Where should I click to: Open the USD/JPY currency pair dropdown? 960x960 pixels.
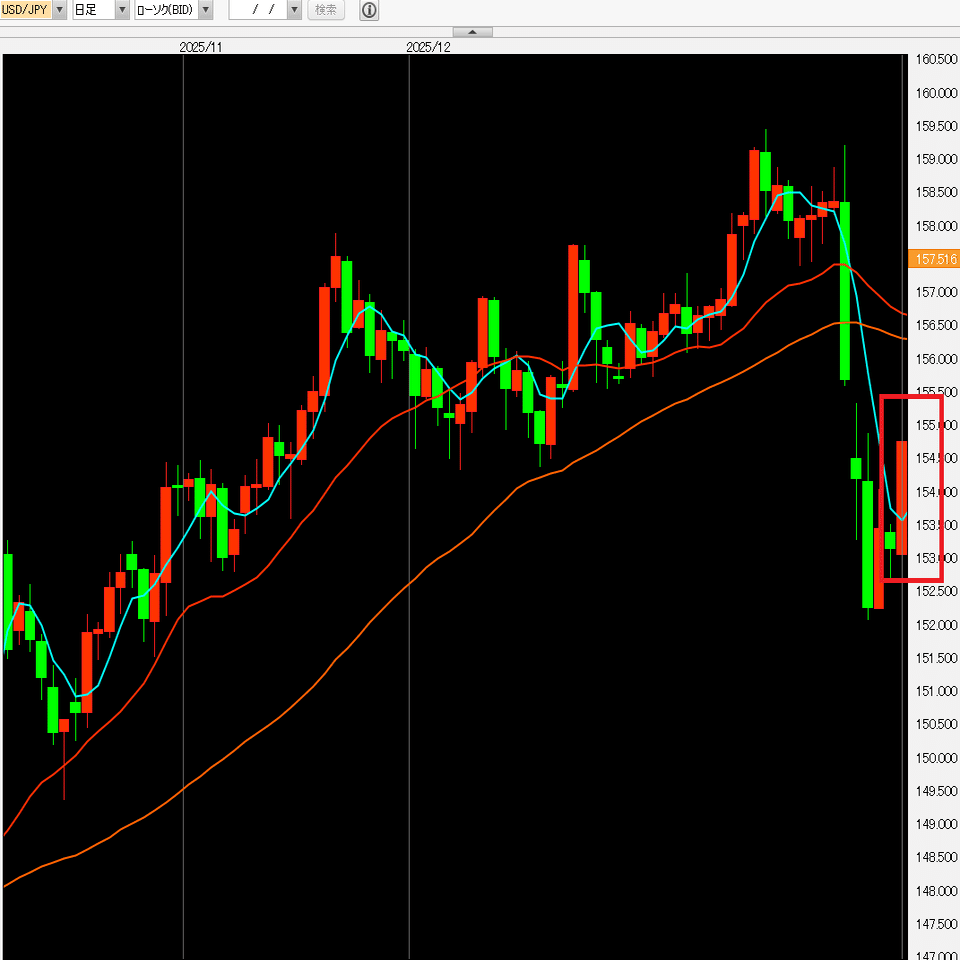pyautogui.click(x=59, y=10)
